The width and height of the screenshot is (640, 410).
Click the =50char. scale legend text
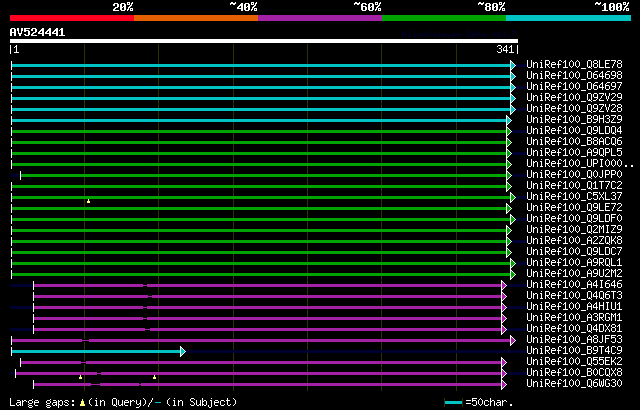[x=488, y=402]
